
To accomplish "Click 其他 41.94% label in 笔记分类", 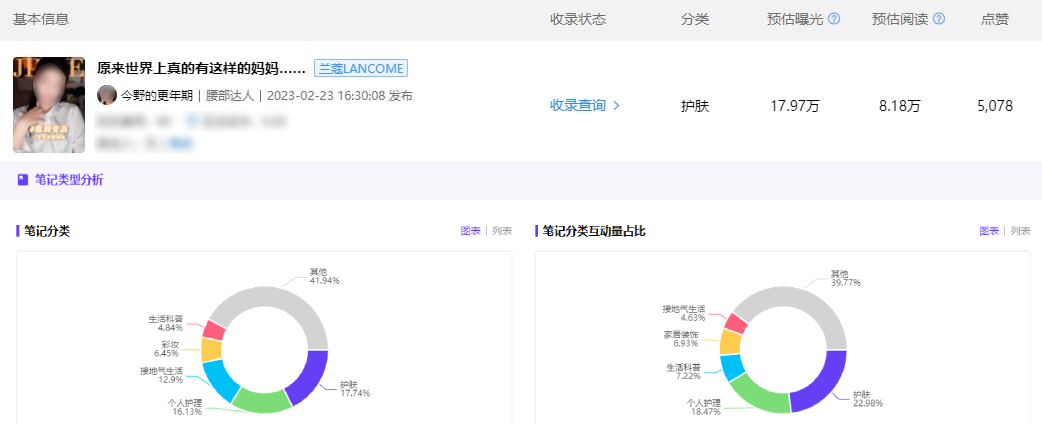I will 324,276.
